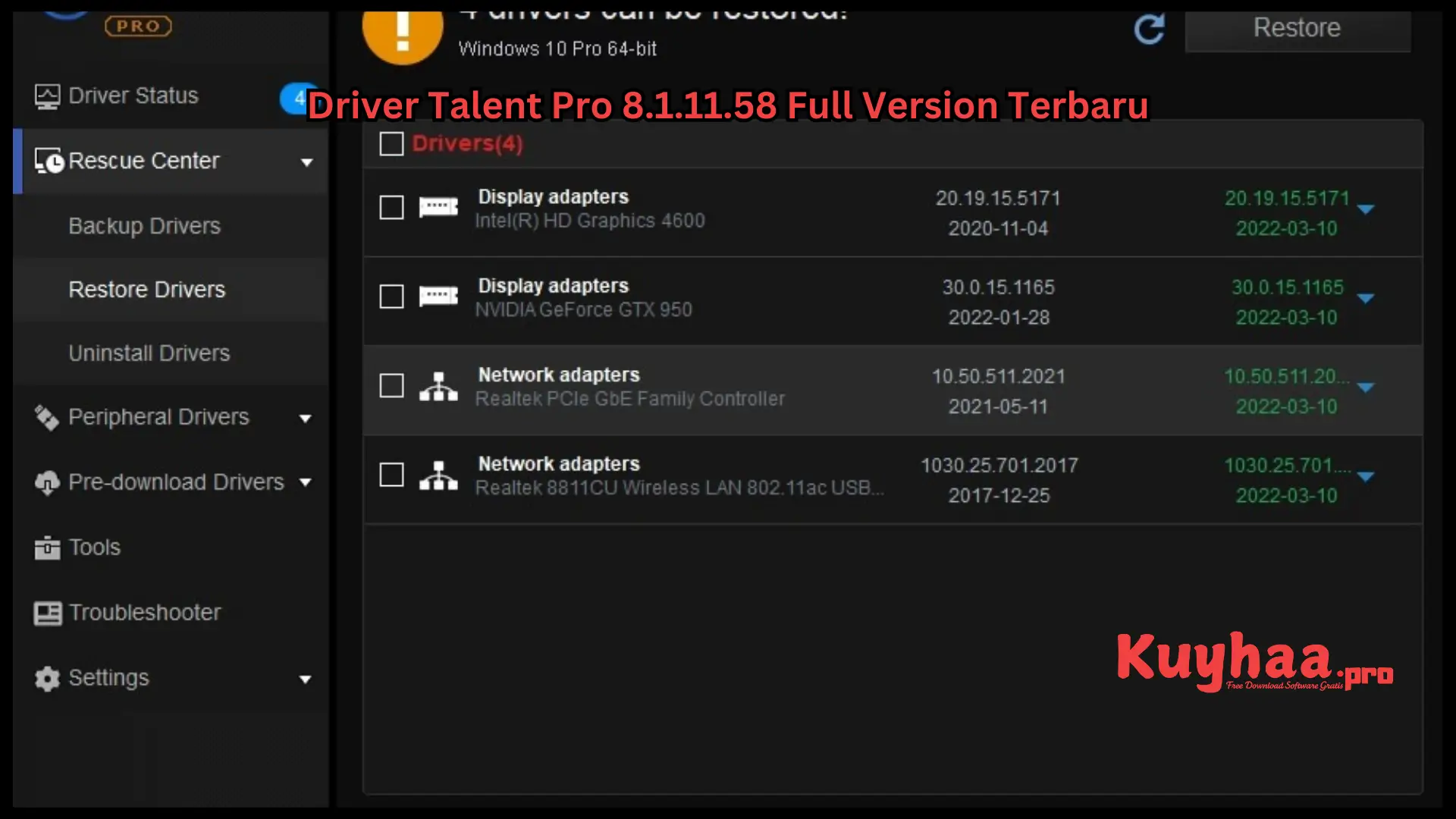Select Backup Drivers menu item

coord(144,226)
